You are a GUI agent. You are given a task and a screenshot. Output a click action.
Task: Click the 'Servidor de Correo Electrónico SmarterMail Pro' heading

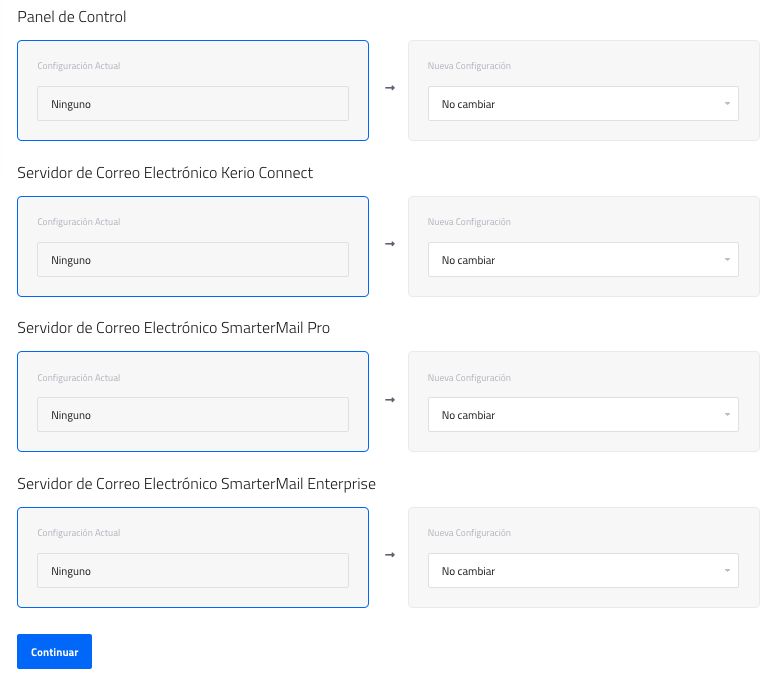(x=173, y=328)
